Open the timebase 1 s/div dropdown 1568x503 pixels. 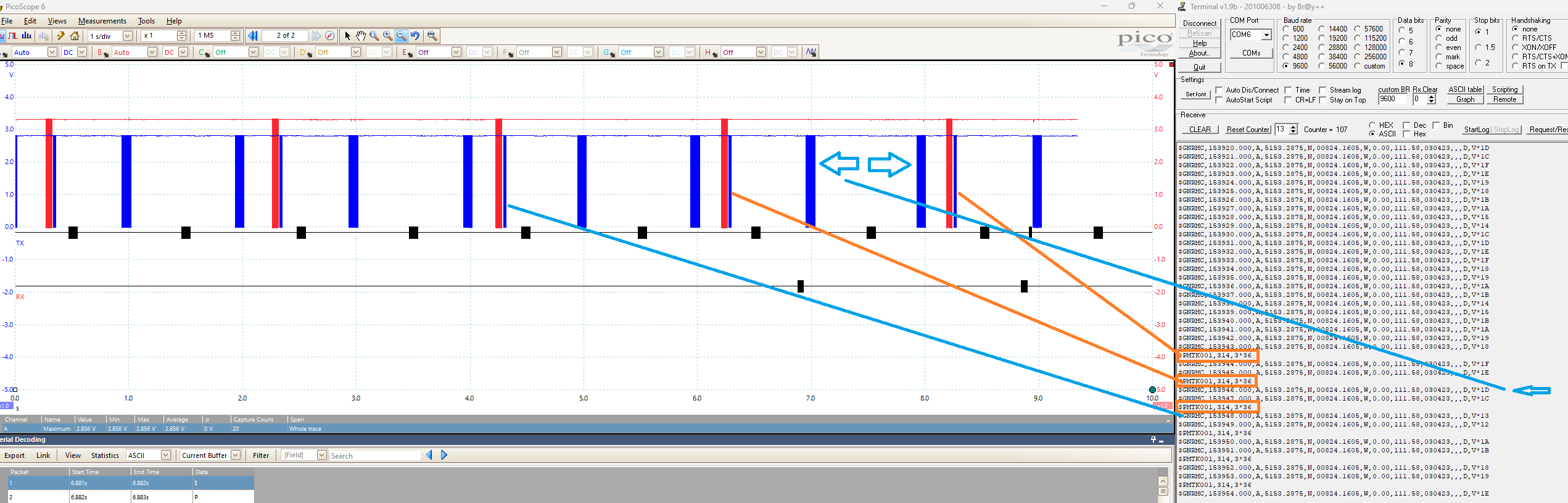128,36
